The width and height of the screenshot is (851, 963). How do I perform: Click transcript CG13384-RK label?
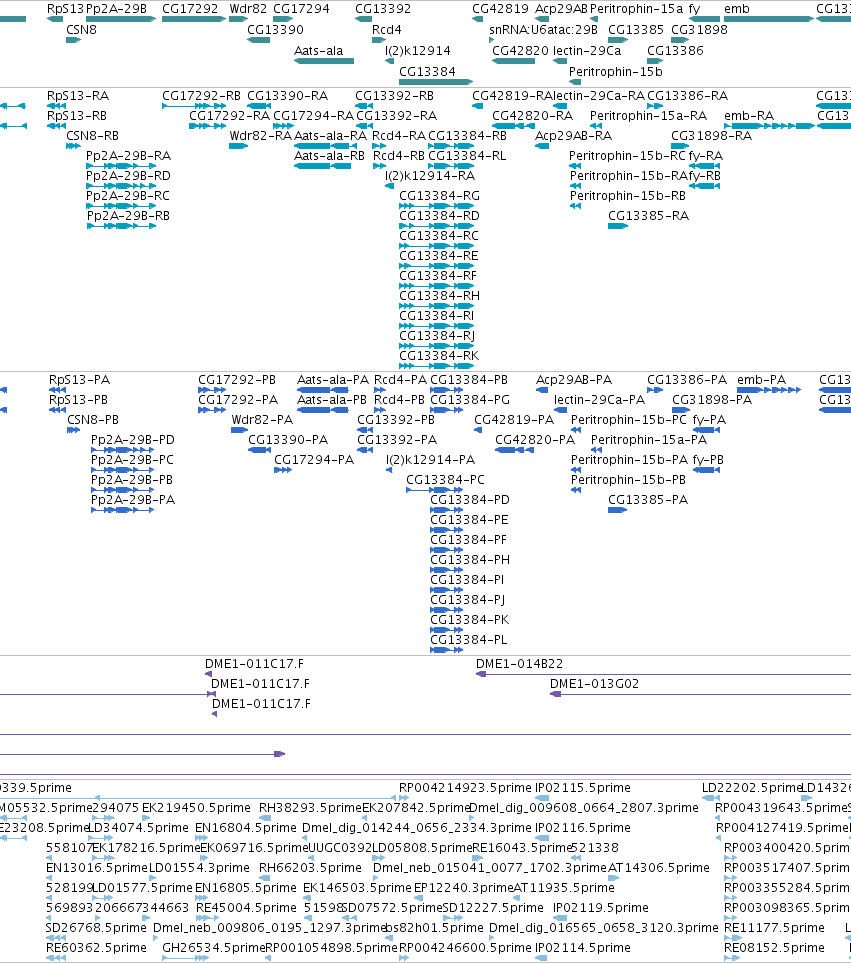tap(439, 356)
